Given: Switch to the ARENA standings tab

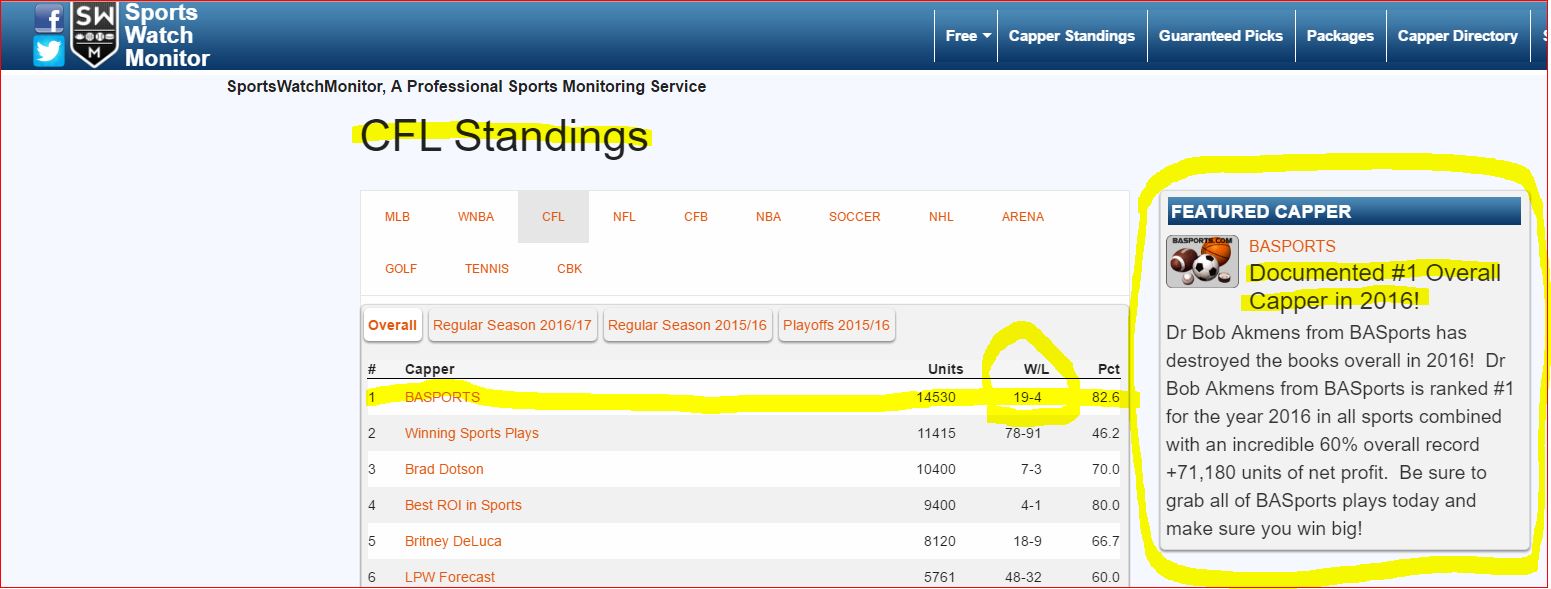Looking at the screenshot, I should 1023,217.
